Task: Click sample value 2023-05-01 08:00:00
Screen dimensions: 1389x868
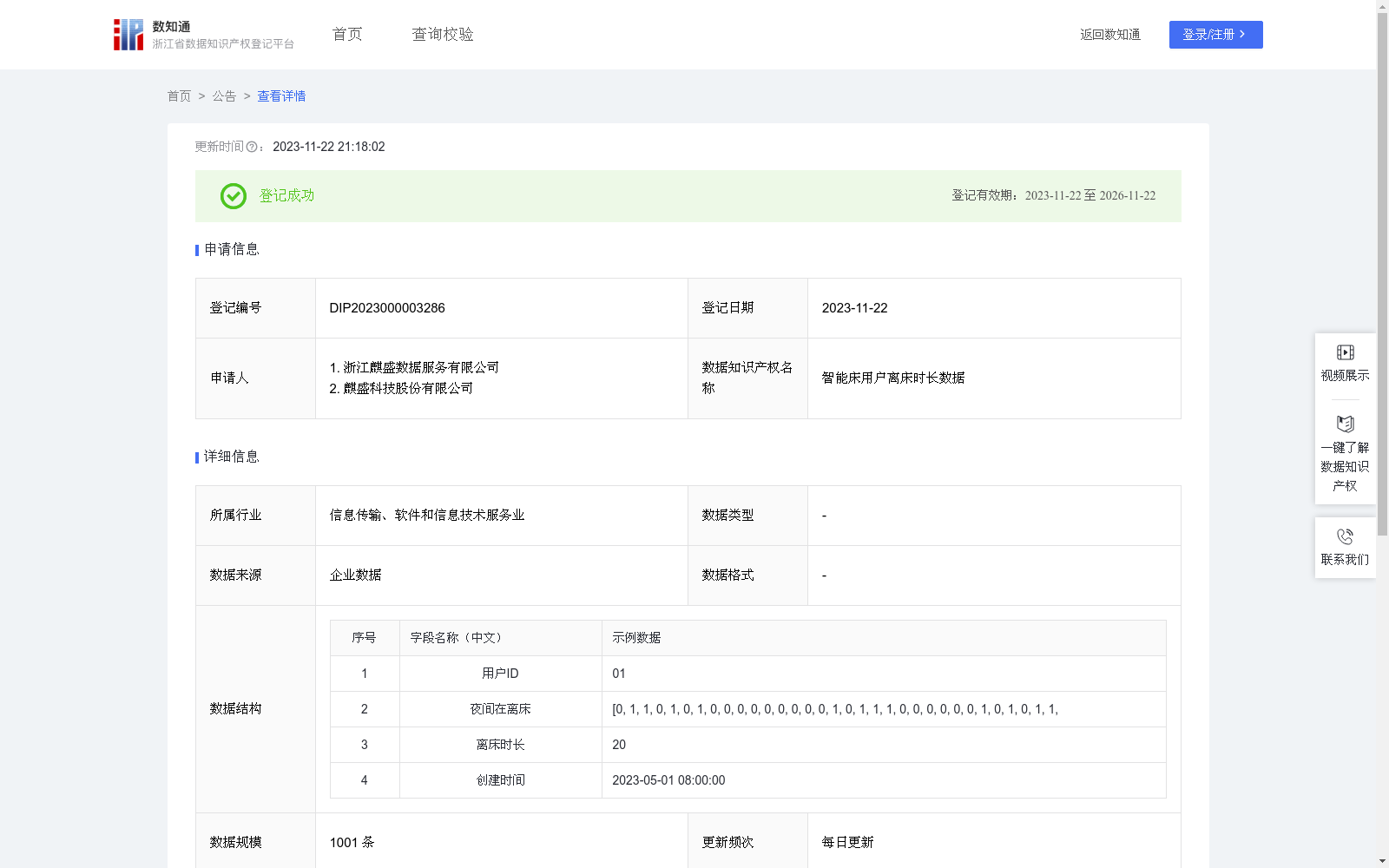Action: pyautogui.click(x=668, y=780)
